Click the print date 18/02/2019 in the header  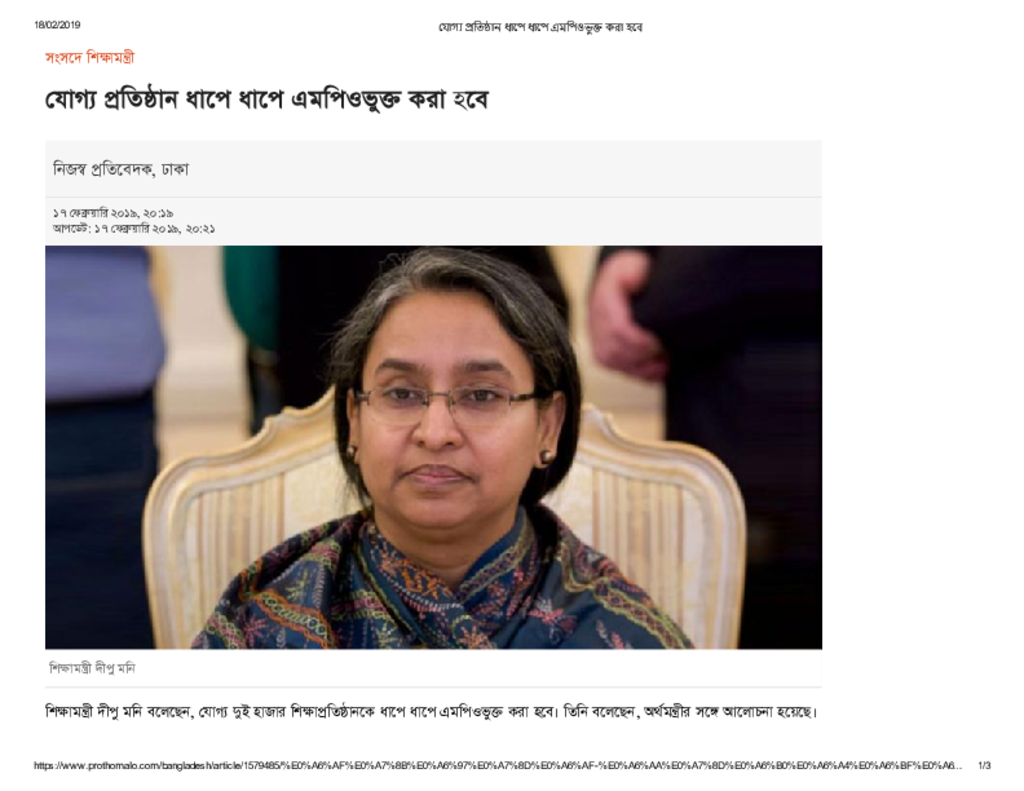(x=57, y=25)
